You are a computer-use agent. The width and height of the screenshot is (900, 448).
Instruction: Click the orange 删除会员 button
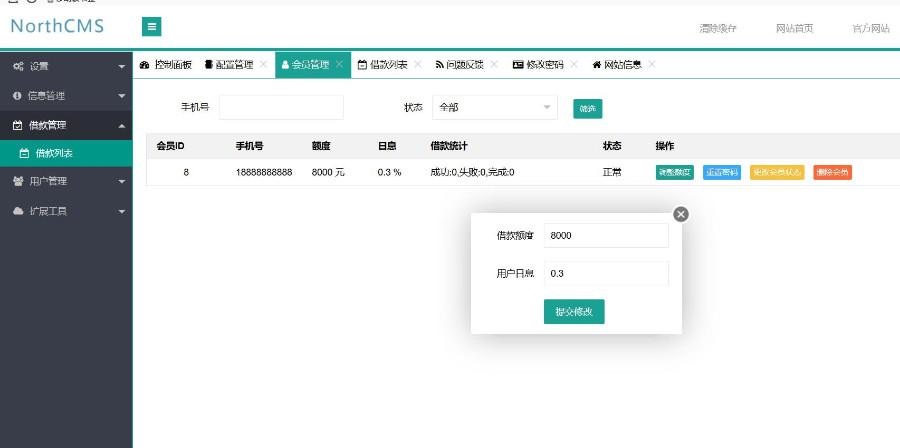point(832,172)
